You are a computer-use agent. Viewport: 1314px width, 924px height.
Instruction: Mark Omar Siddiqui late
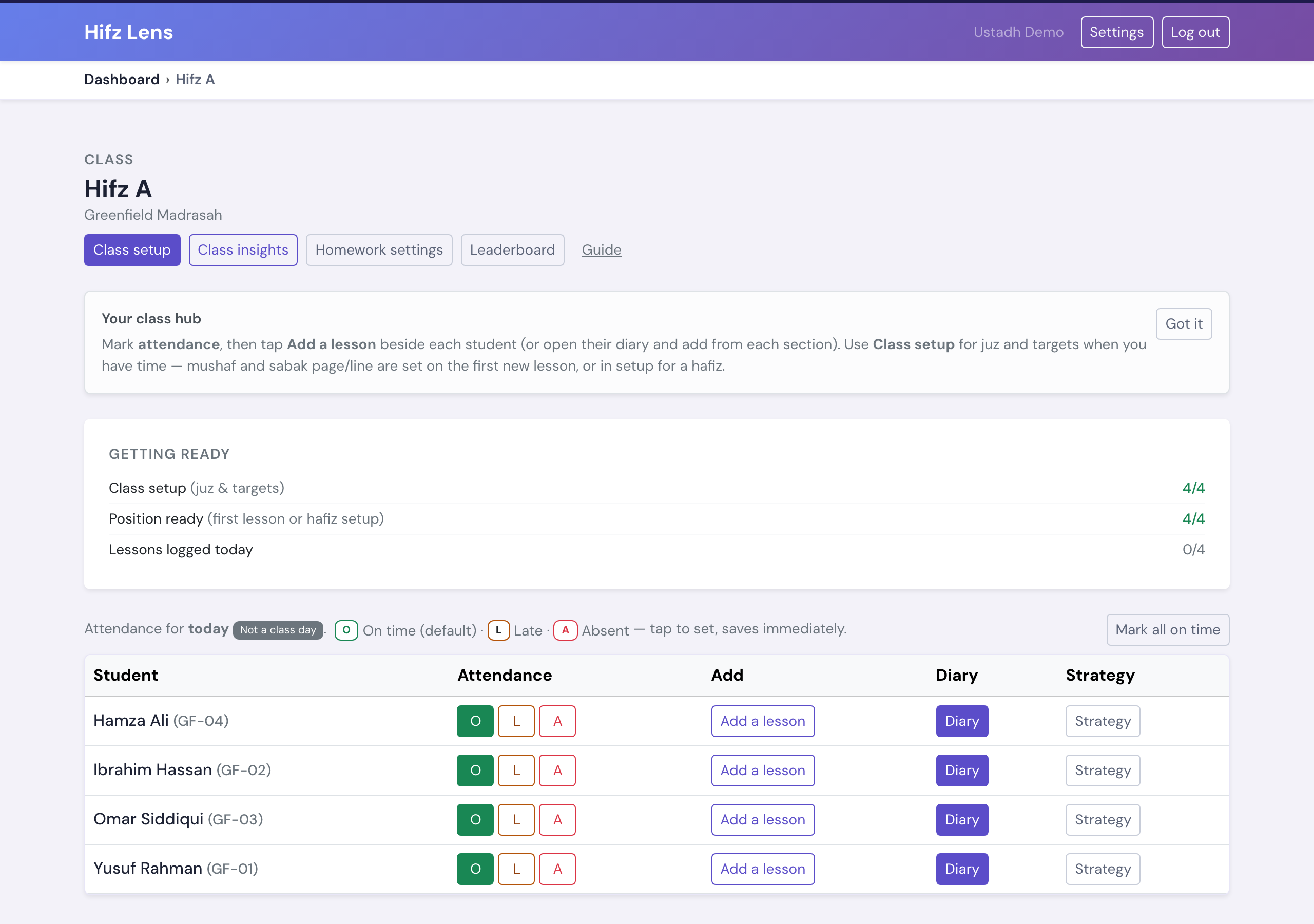click(516, 819)
